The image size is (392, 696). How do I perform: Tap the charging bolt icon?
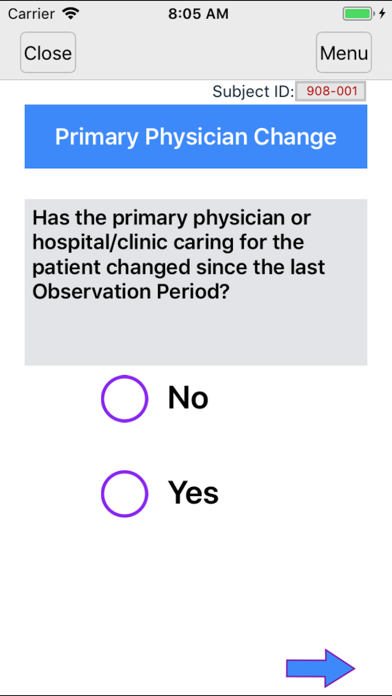coord(382,14)
